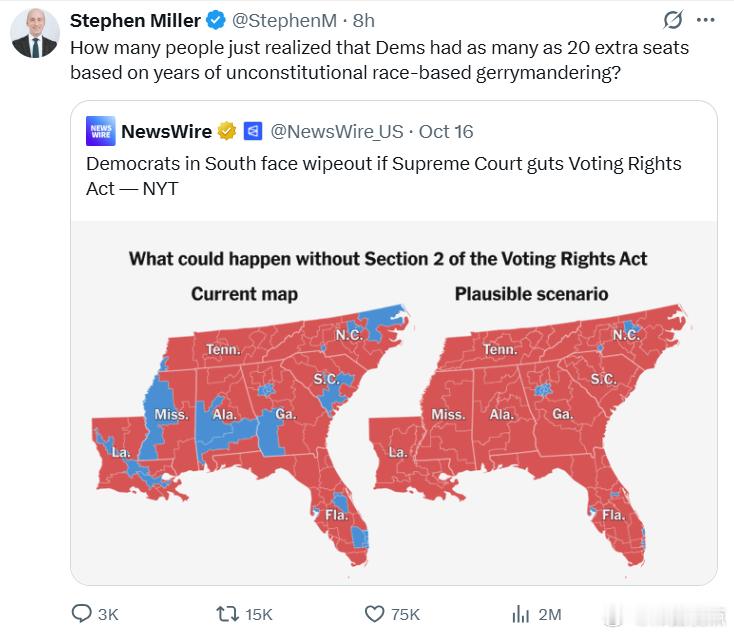Click NewsWire's square affiliate badge icon
The image size is (734, 635).
pyautogui.click(x=253, y=131)
